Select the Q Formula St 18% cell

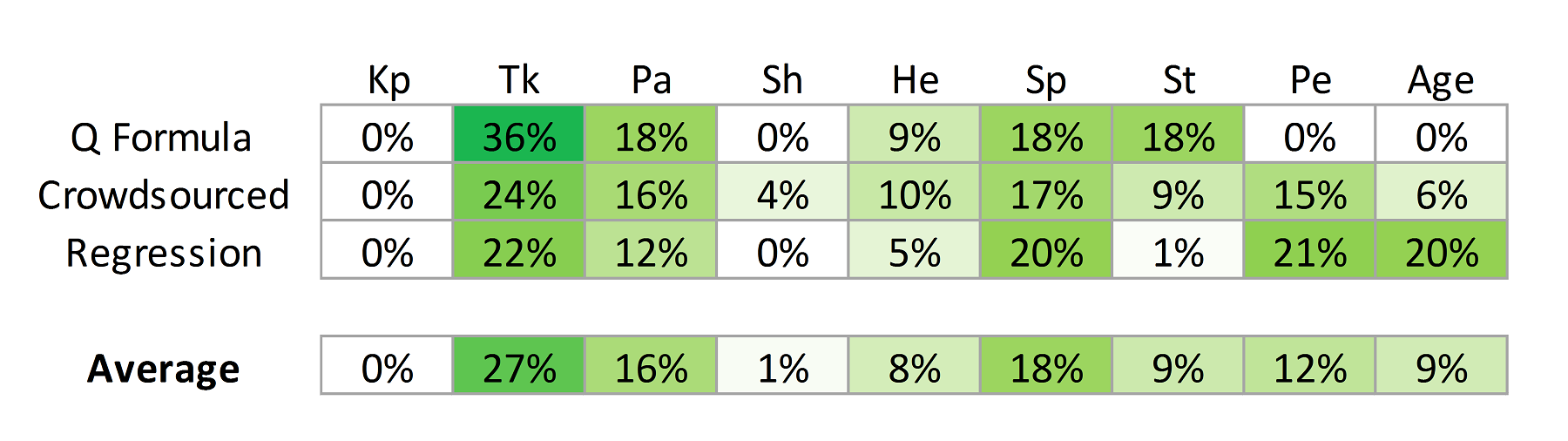point(1178,134)
